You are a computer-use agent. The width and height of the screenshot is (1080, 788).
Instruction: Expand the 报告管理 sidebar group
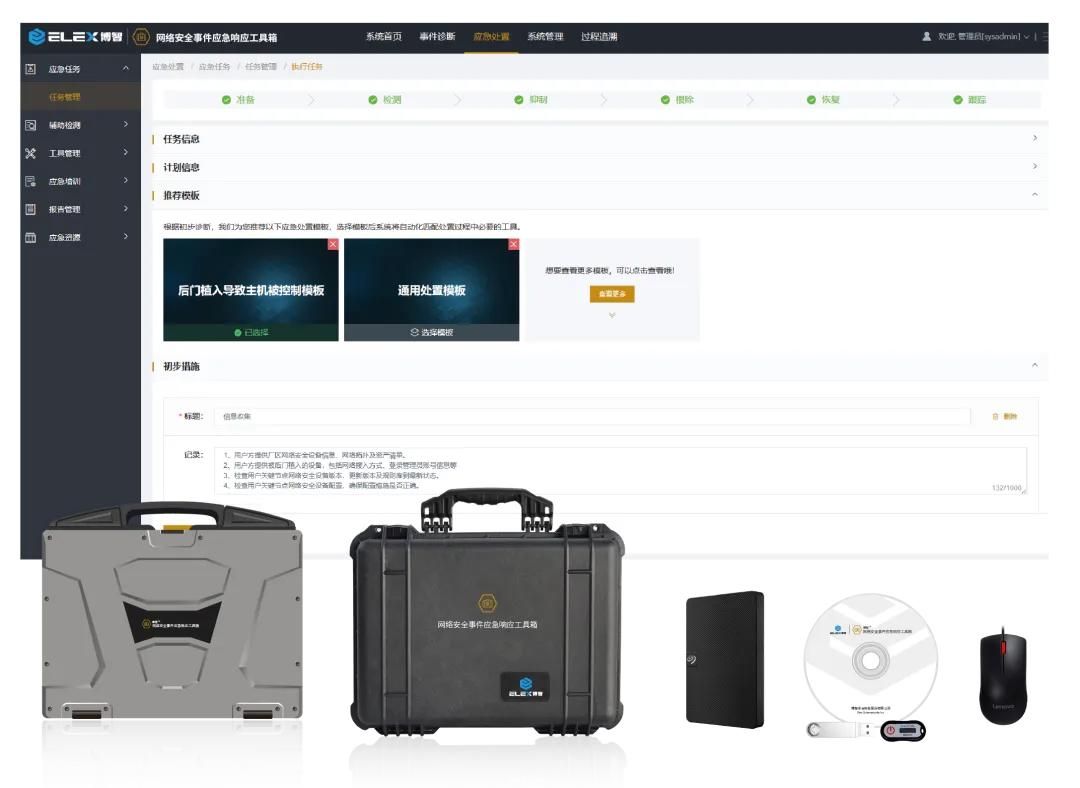[x=125, y=209]
